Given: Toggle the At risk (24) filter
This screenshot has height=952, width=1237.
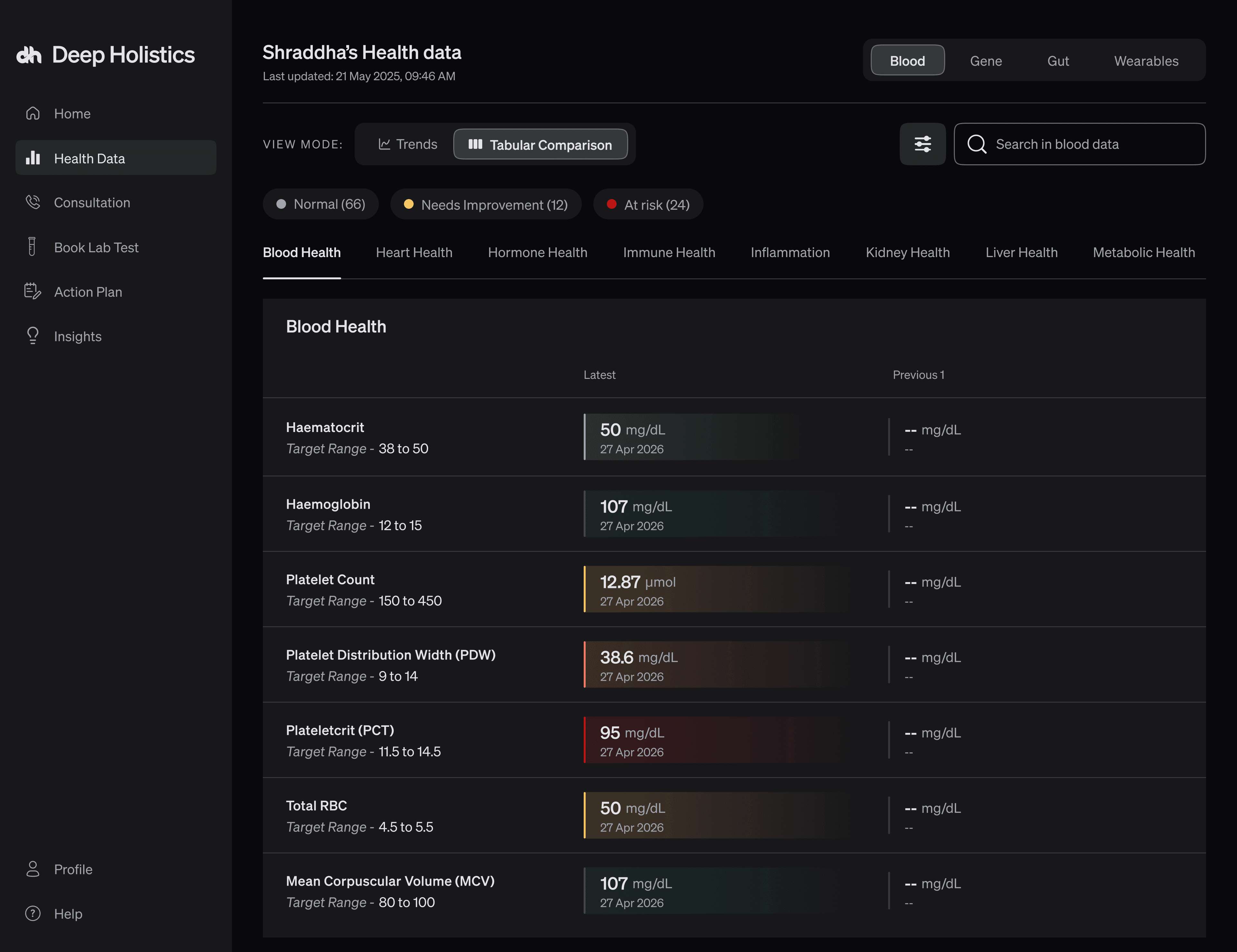Looking at the screenshot, I should (648, 204).
